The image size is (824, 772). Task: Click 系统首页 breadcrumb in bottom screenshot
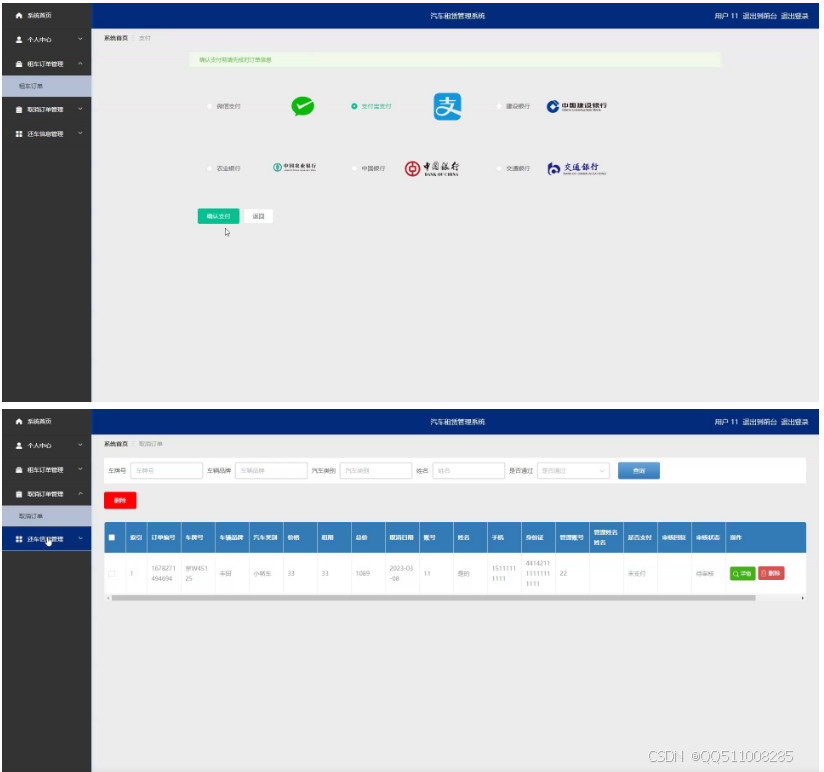pyautogui.click(x=116, y=444)
